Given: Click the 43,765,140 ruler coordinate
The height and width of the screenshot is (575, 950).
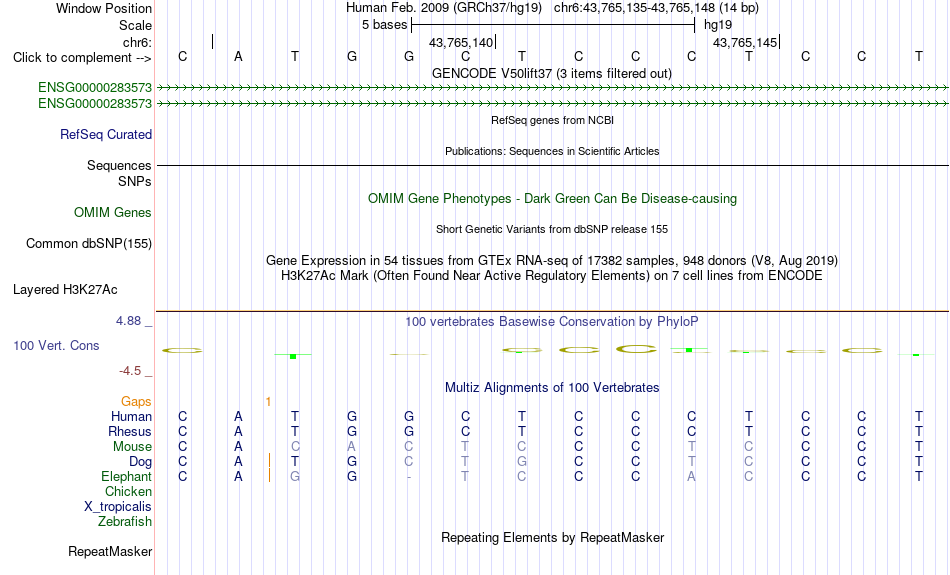Looking at the screenshot, I should [460, 42].
